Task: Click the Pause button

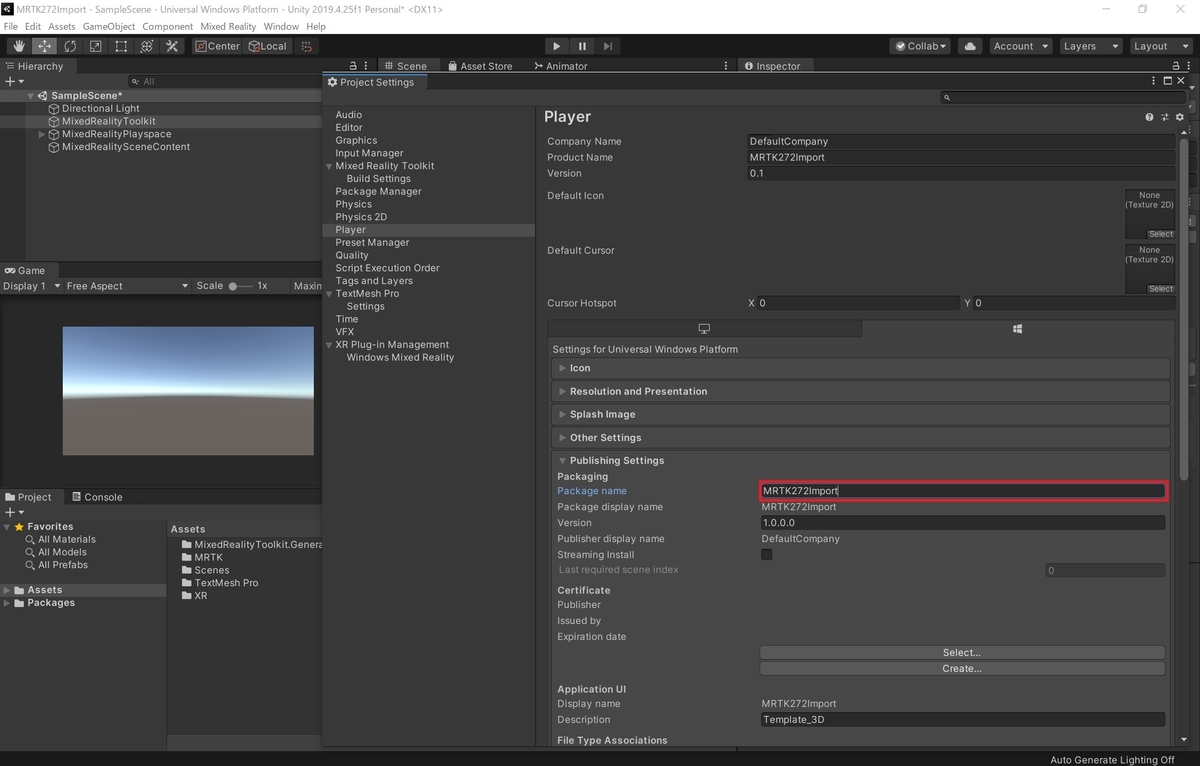Action: (x=582, y=46)
